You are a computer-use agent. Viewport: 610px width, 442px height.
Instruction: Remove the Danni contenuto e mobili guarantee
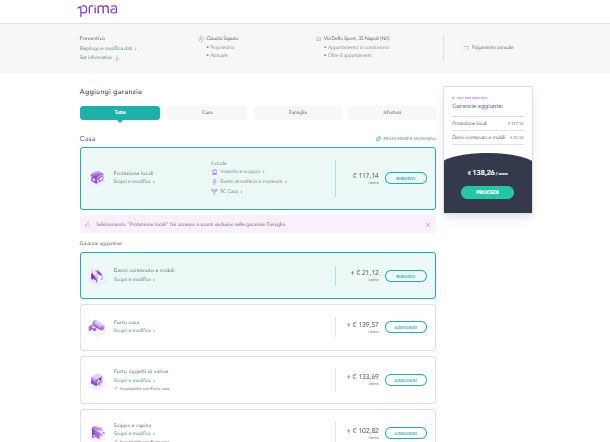point(406,276)
